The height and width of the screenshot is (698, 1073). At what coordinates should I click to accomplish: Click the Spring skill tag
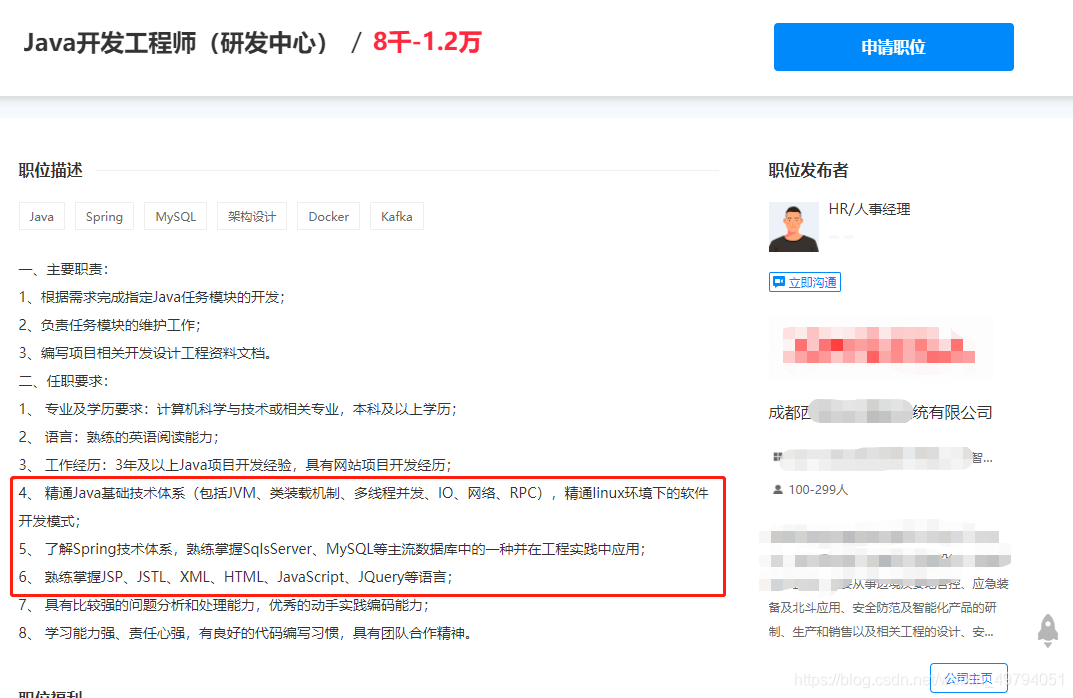click(104, 216)
